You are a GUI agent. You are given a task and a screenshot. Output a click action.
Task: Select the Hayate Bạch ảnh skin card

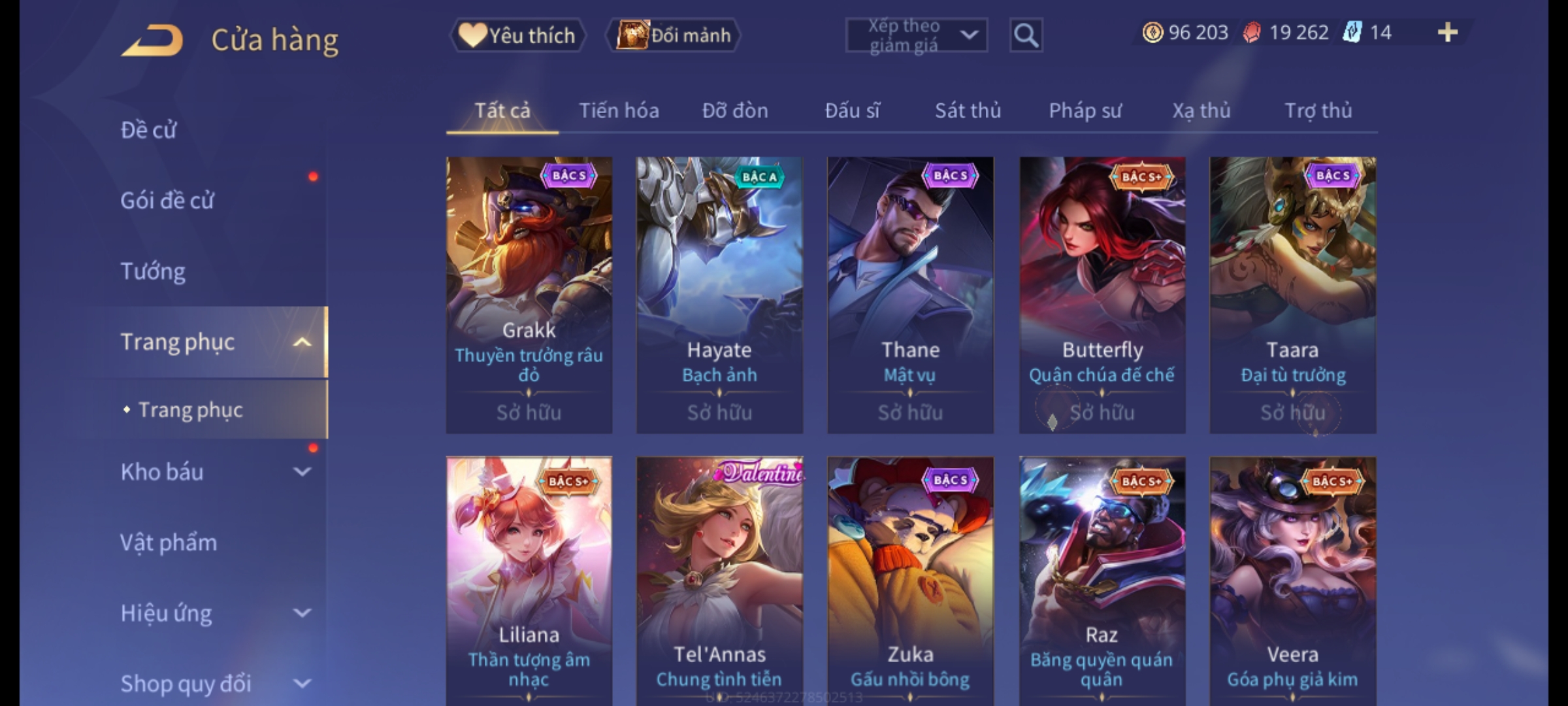719,295
